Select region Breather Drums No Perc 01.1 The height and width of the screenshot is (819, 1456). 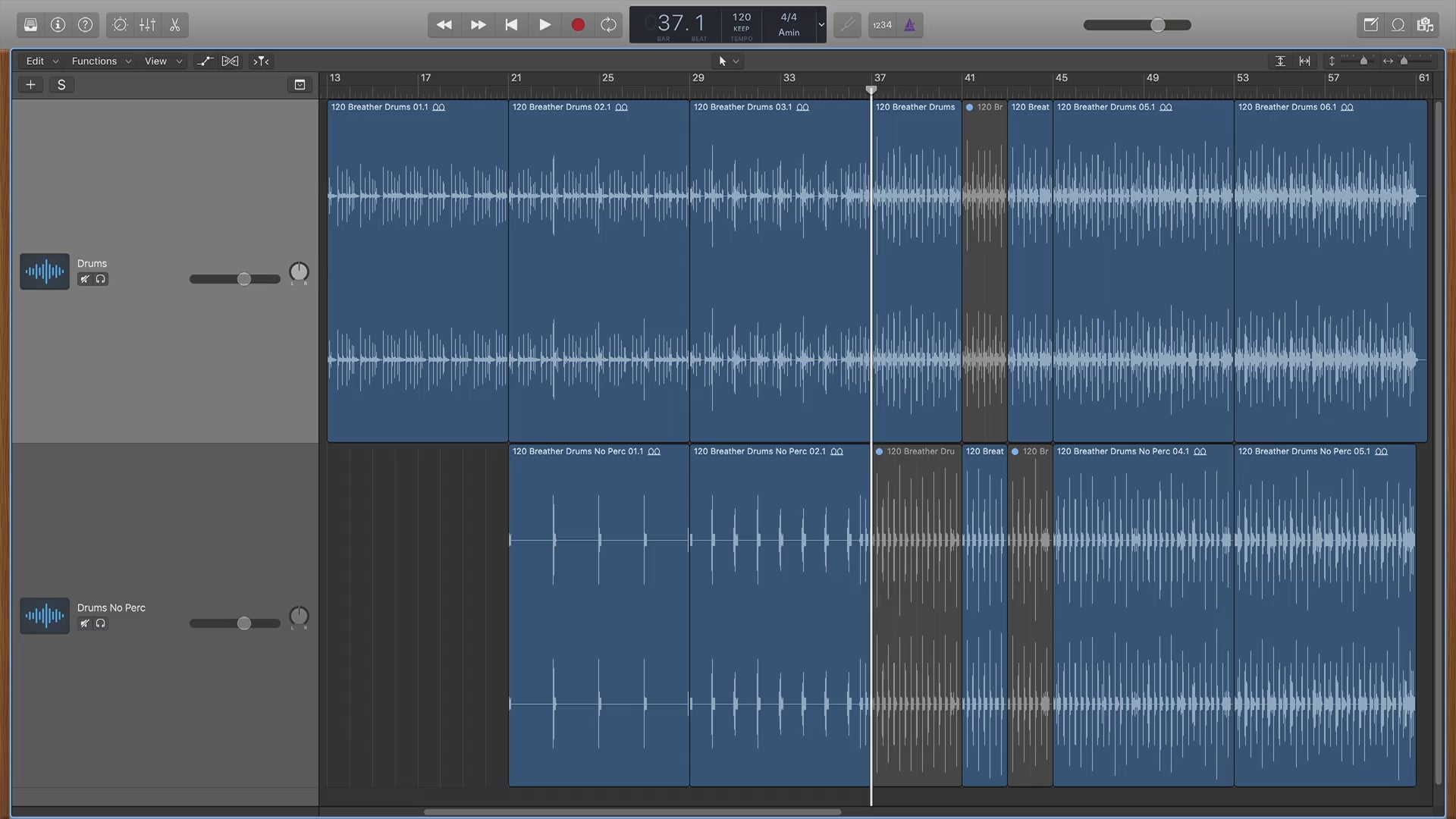coord(598,615)
